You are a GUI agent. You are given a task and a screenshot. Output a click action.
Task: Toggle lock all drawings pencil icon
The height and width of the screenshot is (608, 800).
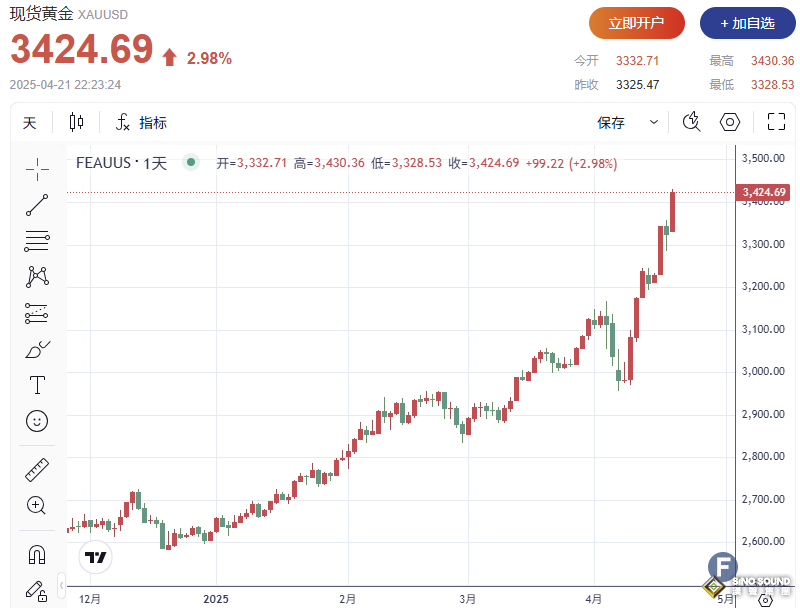tap(36, 591)
